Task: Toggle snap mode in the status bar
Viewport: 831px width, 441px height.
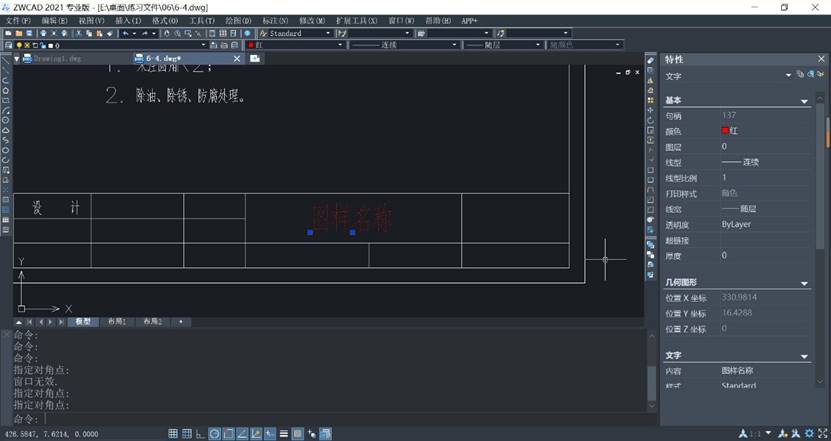Action: tap(173, 433)
